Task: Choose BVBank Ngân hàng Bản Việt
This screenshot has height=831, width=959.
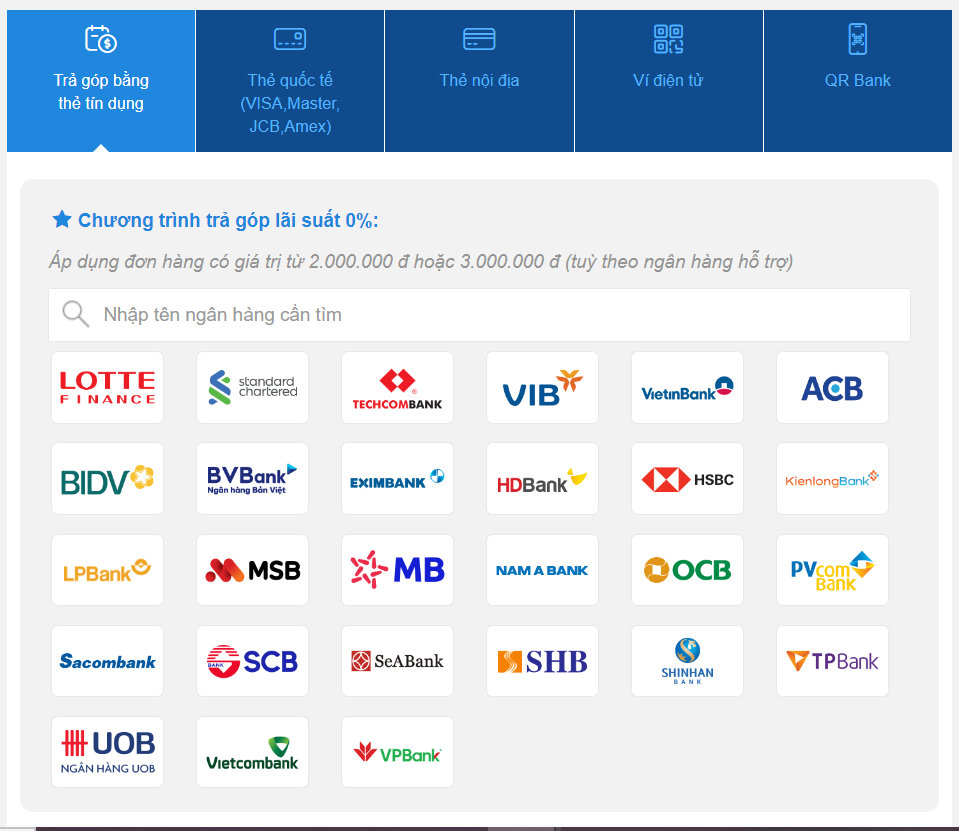Action: pyautogui.click(x=253, y=479)
